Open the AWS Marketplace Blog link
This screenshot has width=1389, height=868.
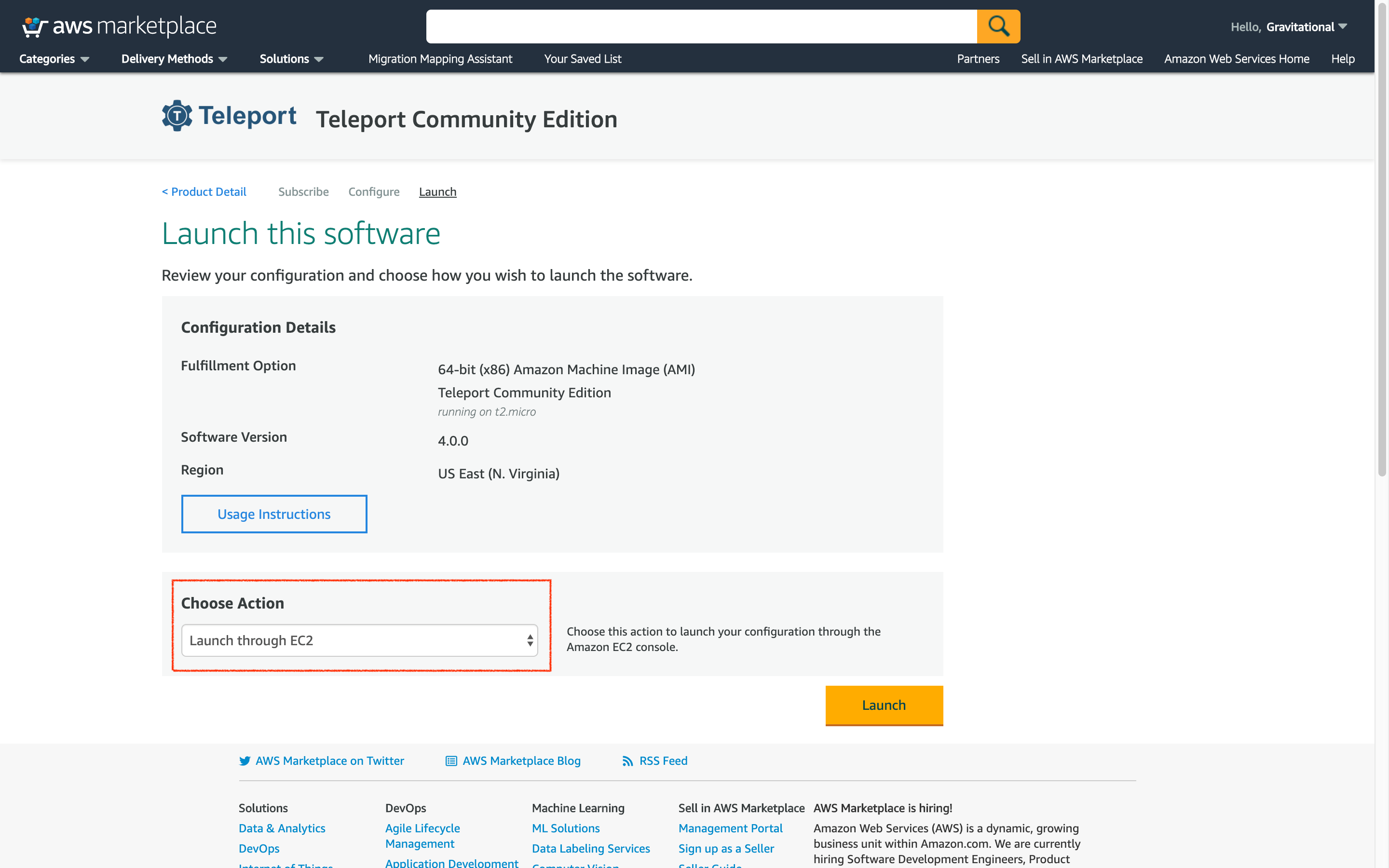pos(521,760)
